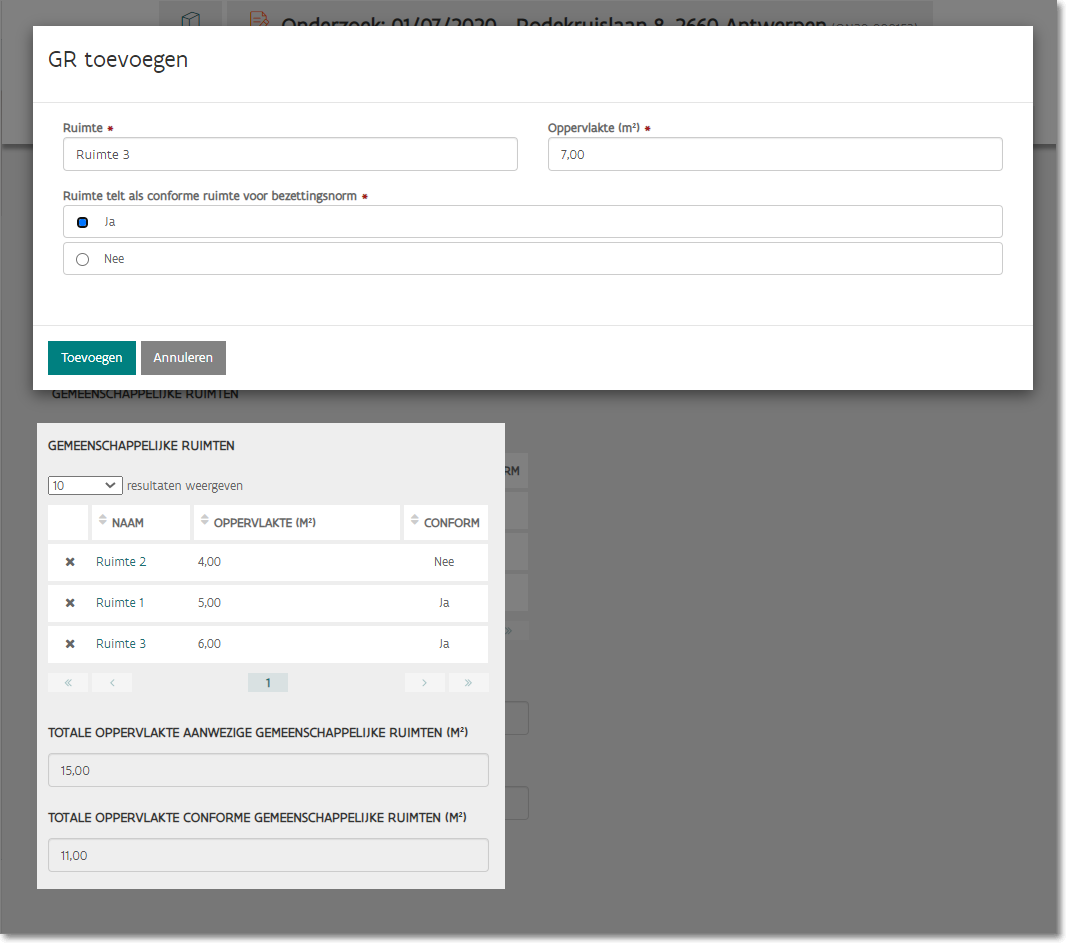Advance to the next results page
This screenshot has width=1066, height=943.
[425, 683]
